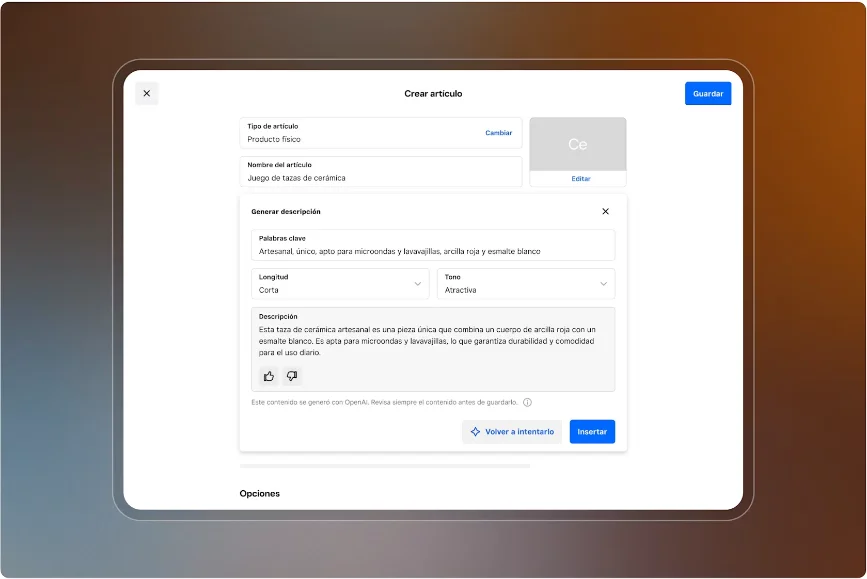Viewport: 867px width, 579px height.
Task: Open the info icon about OpenAI content
Action: (x=527, y=403)
